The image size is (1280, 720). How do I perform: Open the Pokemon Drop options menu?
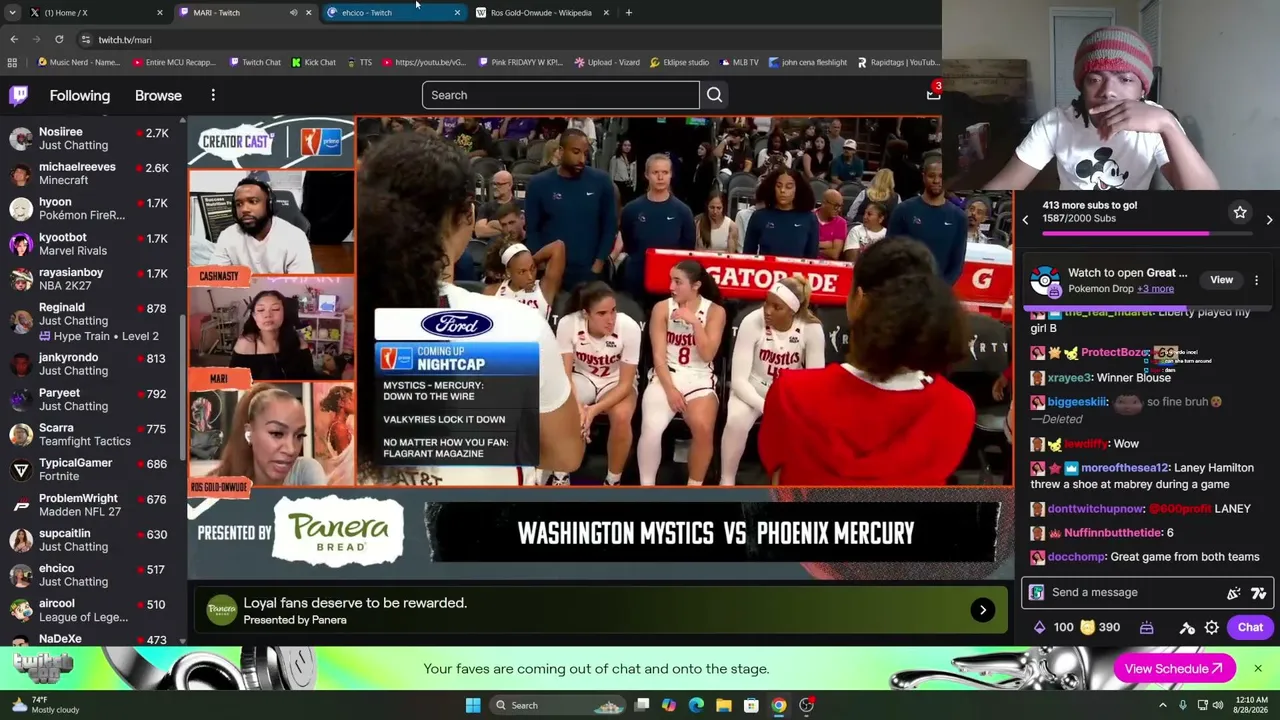click(x=1256, y=280)
